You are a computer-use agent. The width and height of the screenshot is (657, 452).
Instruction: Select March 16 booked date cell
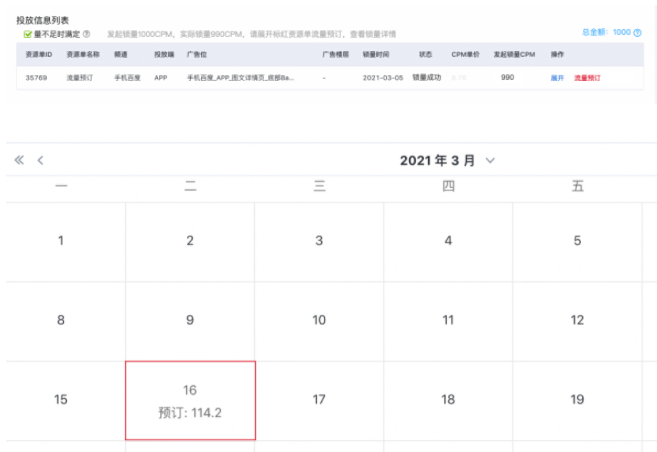click(x=190, y=400)
